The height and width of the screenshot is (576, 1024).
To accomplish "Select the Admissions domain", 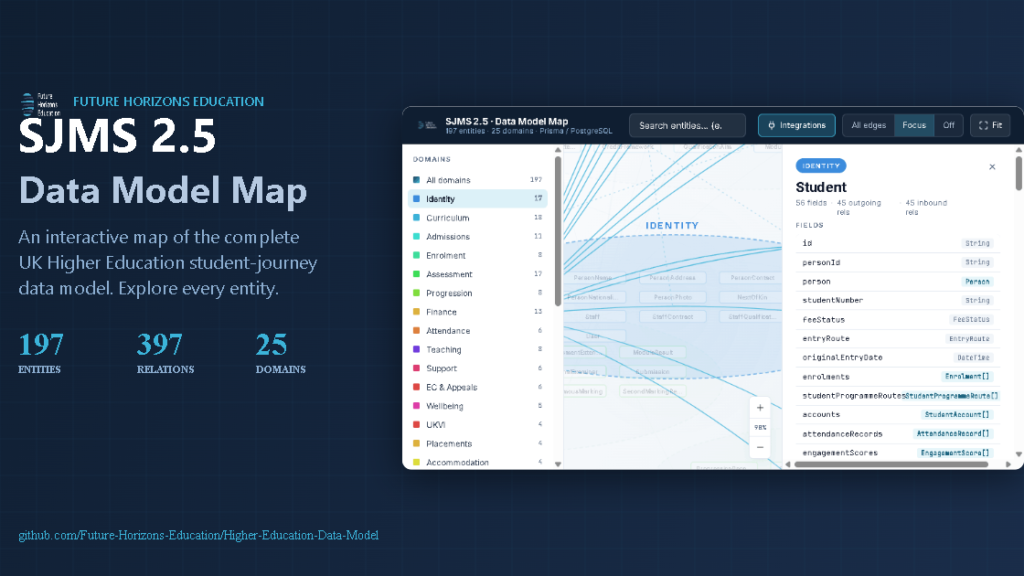I will 477,236.
